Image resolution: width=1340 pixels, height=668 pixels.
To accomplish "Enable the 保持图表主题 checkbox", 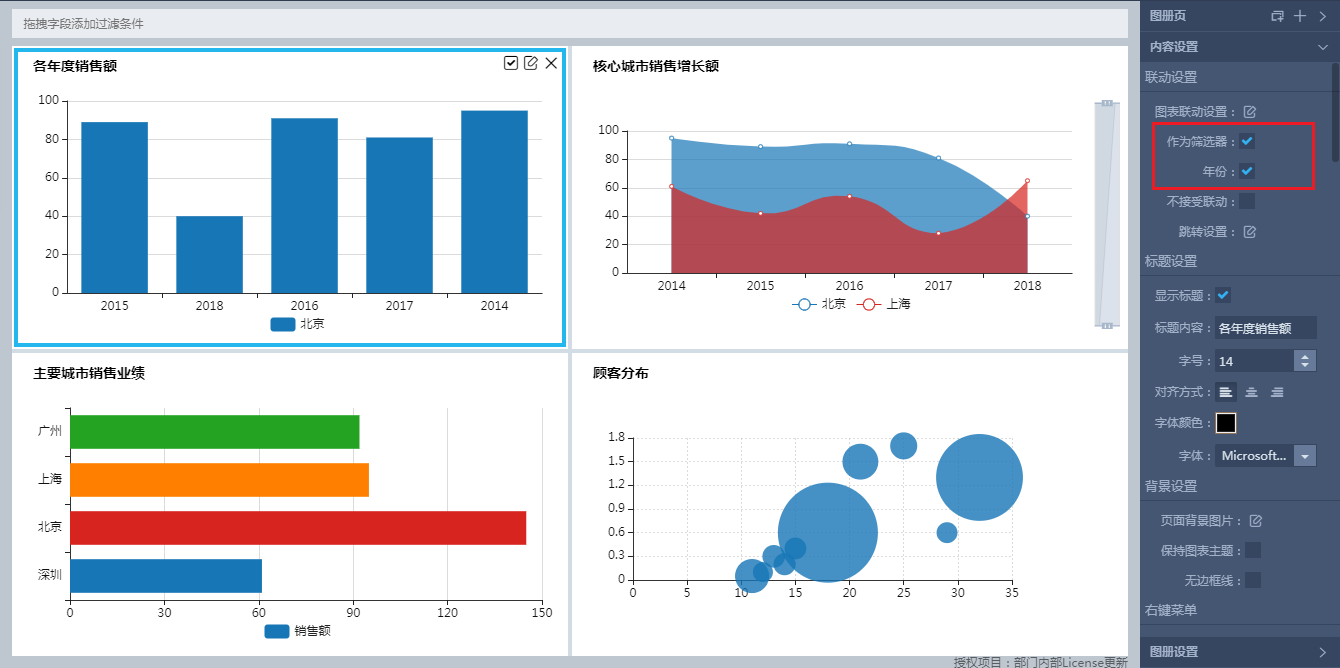I will point(1253,550).
